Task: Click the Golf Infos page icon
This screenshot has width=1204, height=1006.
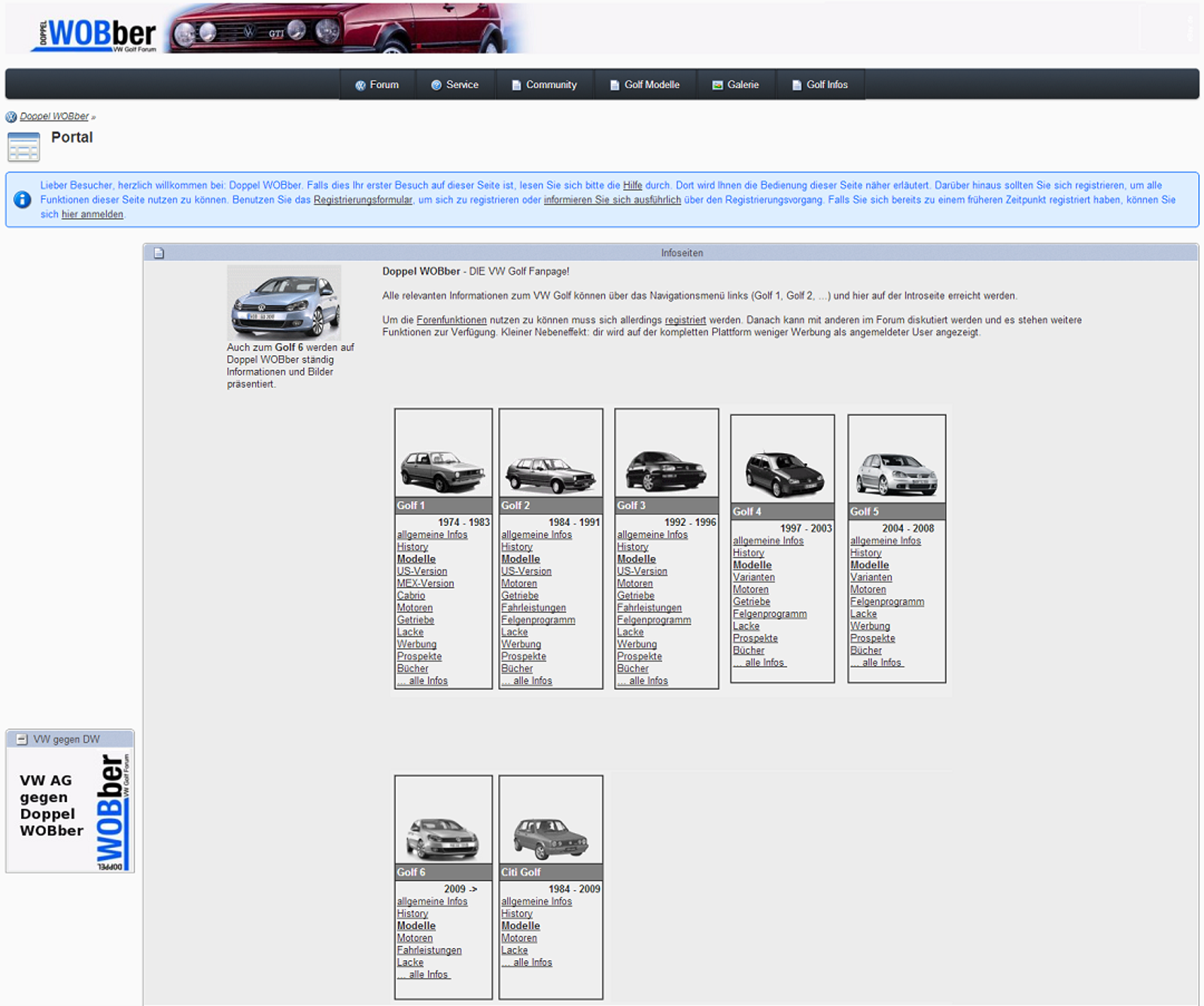Action: 797,85
